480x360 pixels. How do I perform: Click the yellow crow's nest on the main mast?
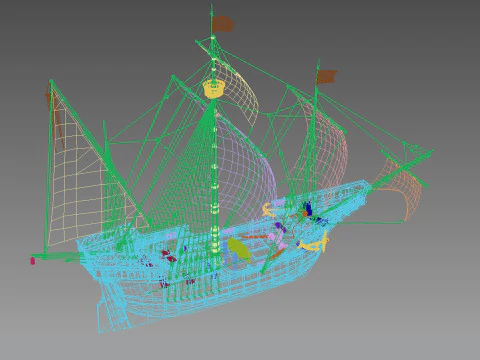[x=213, y=88]
